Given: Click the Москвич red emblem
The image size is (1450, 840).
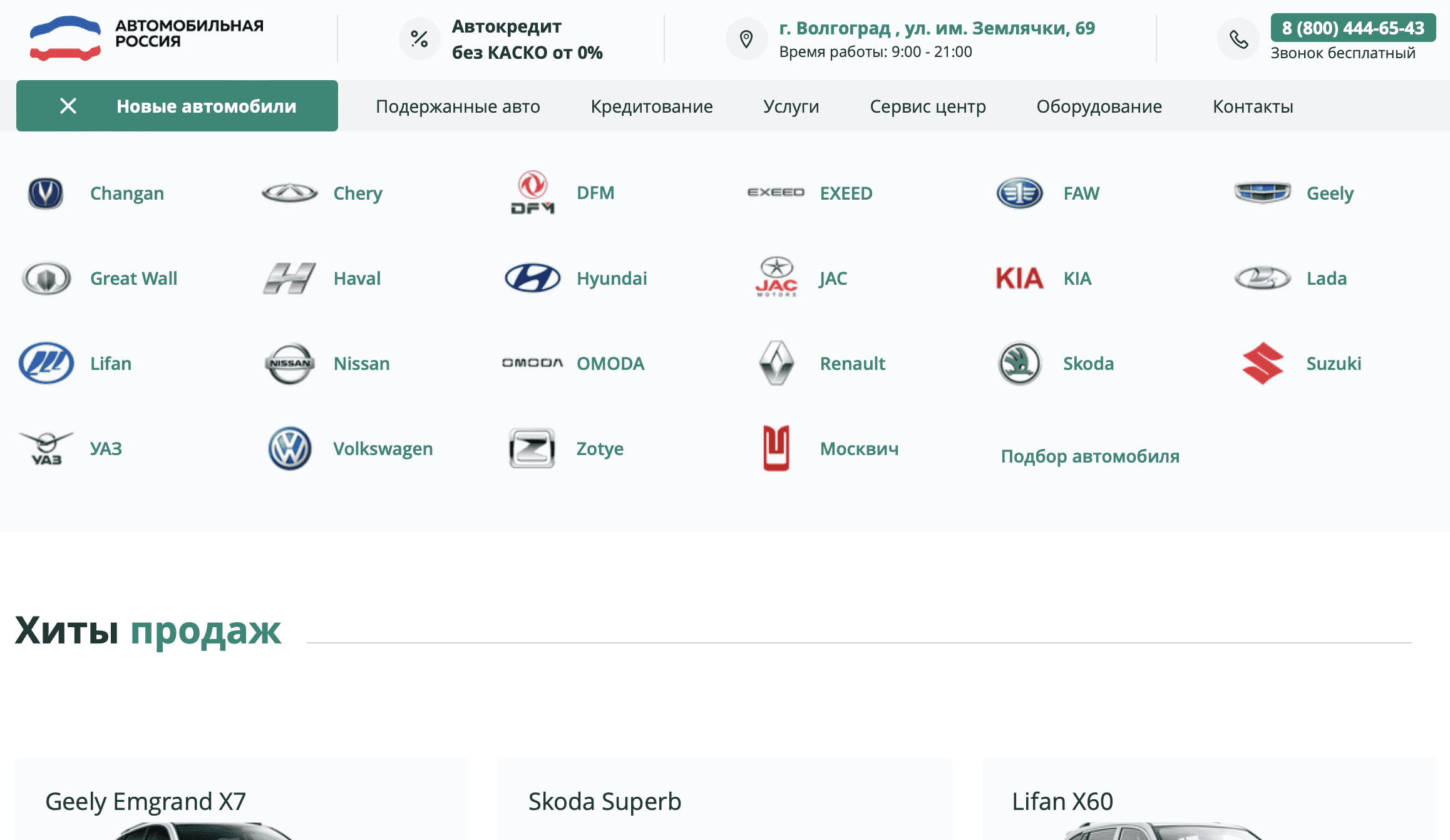Looking at the screenshot, I should 776,448.
